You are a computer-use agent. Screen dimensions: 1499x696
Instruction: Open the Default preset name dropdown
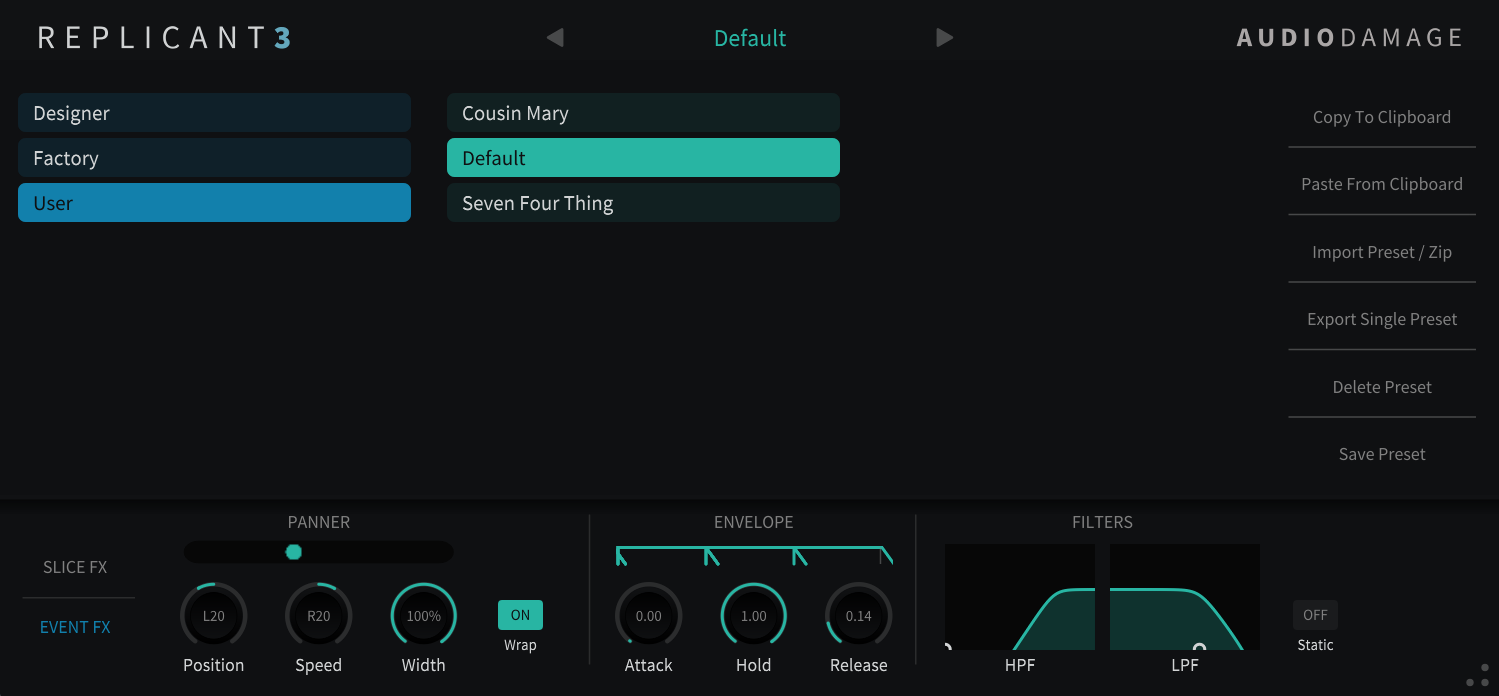coord(749,38)
